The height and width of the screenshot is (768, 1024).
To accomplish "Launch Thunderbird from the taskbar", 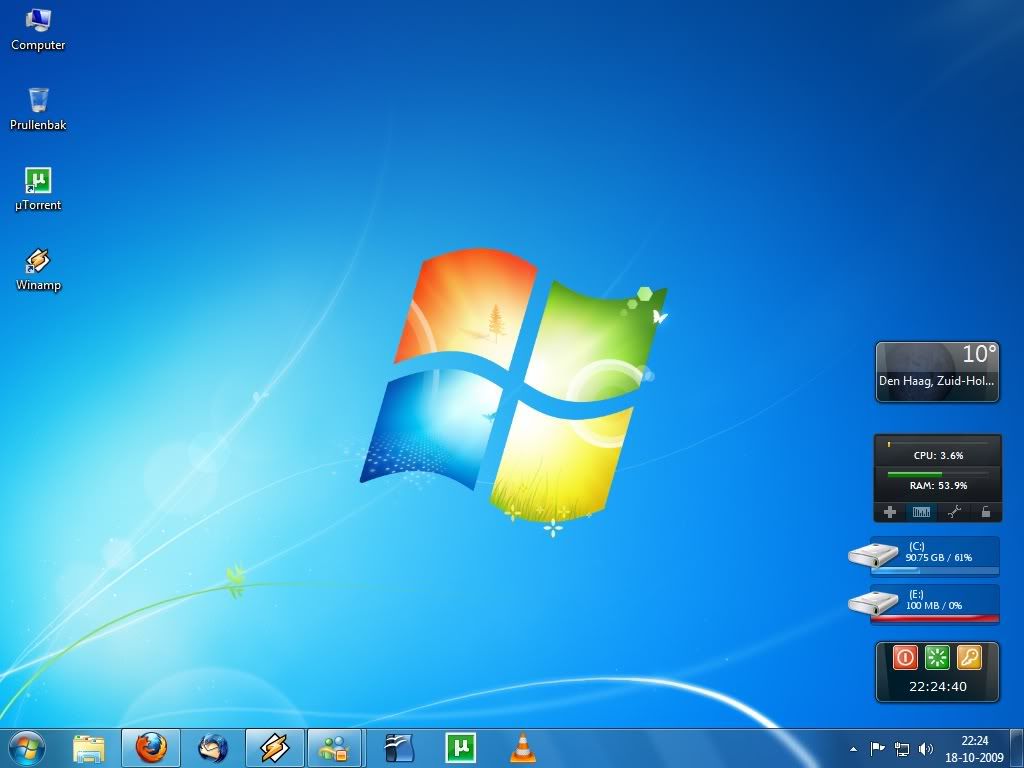I will (x=213, y=748).
